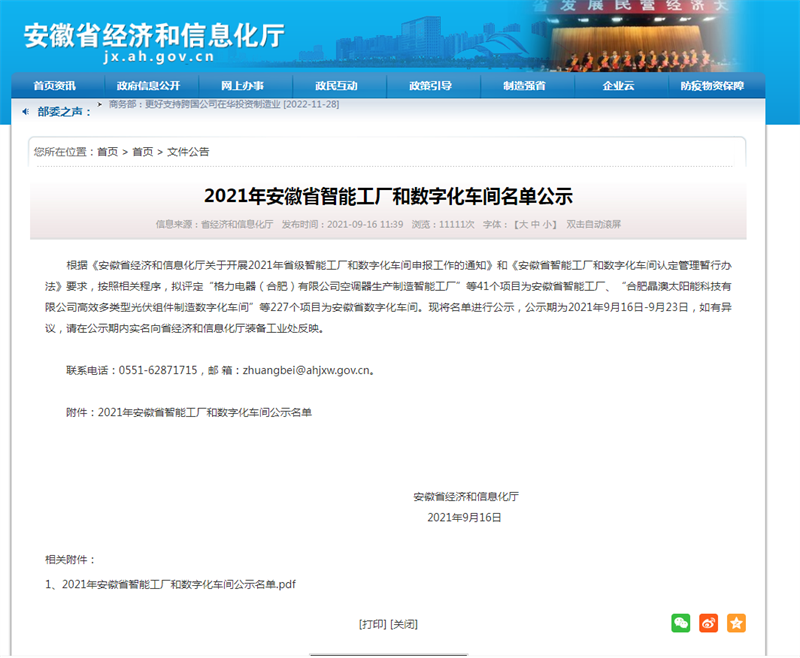Open the 企业云 navigation item
Screen dimensions: 800x658
click(618, 86)
